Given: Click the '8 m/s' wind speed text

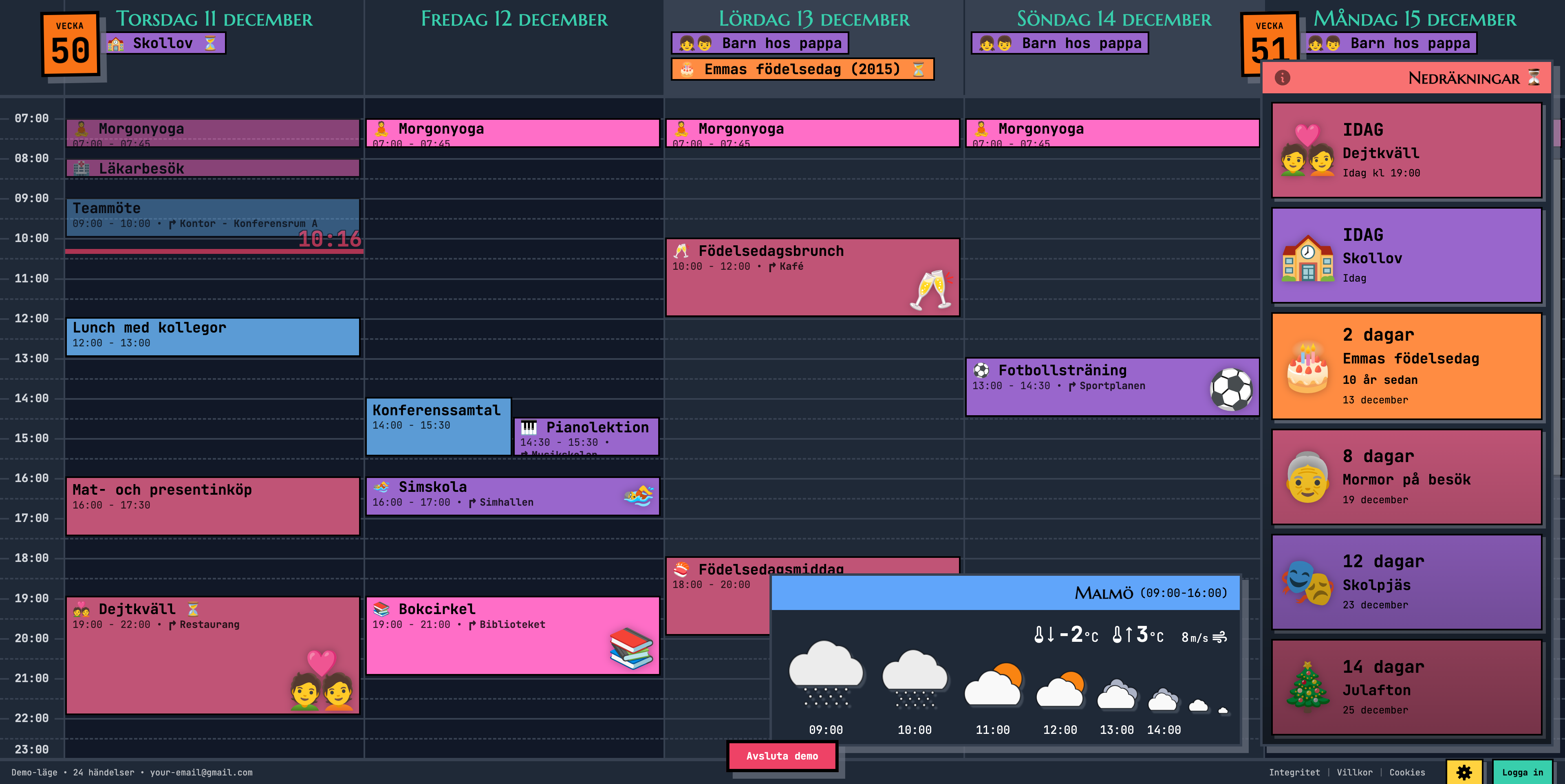Looking at the screenshot, I should pyautogui.click(x=1195, y=637).
